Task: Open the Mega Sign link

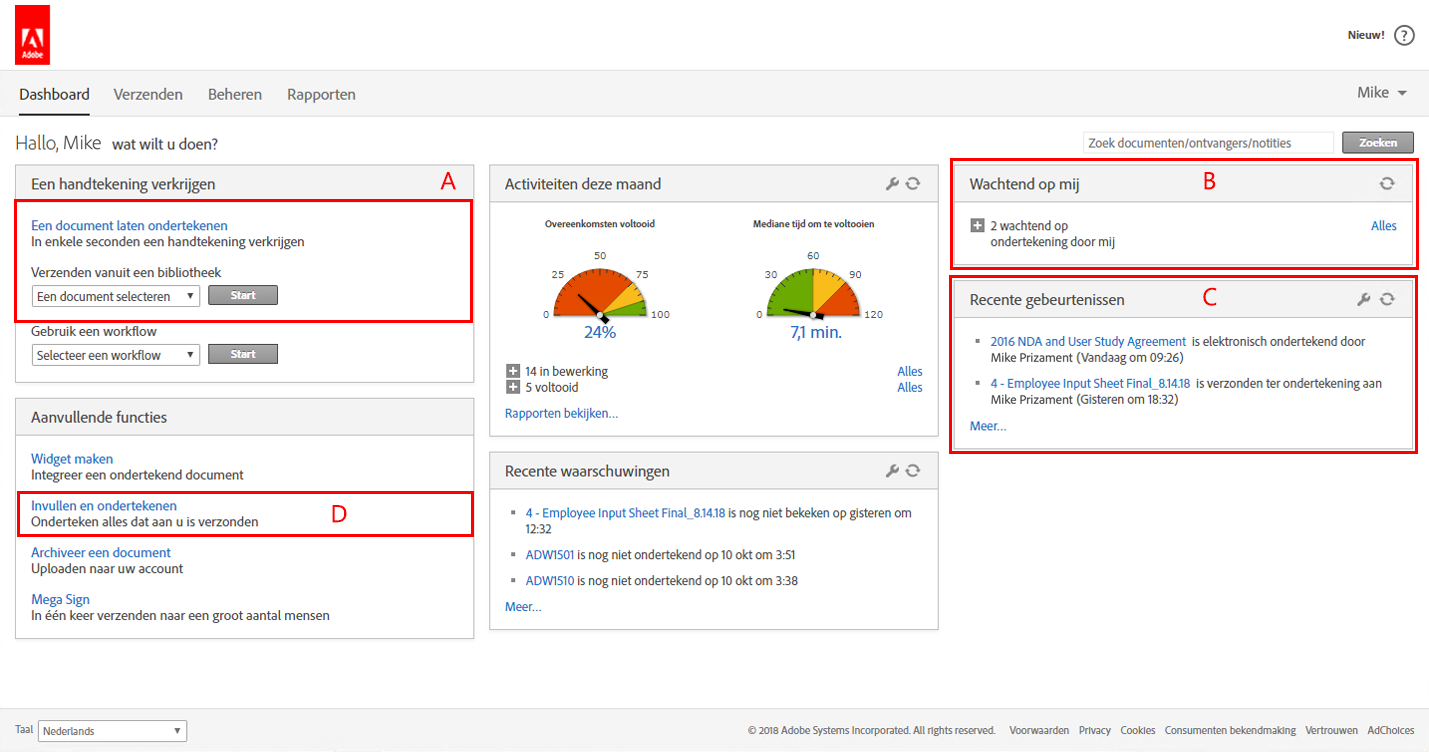Action: (60, 600)
